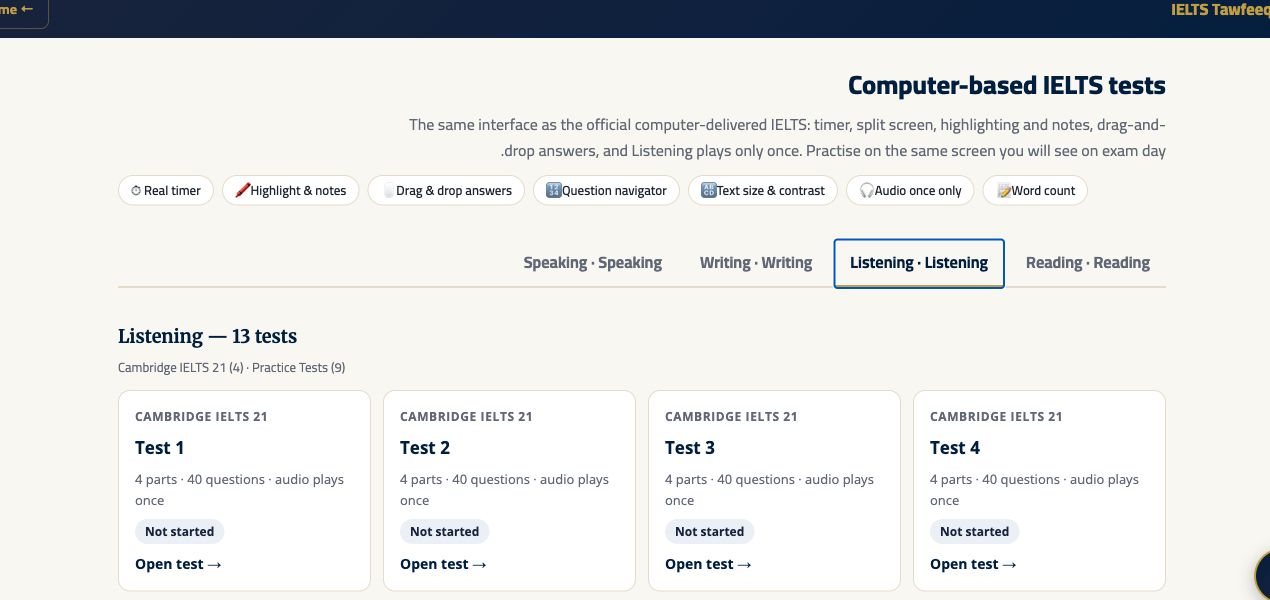This screenshot has height=600, width=1270.
Task: Click the headphones icon beside Audio once only
Action: coord(867,191)
